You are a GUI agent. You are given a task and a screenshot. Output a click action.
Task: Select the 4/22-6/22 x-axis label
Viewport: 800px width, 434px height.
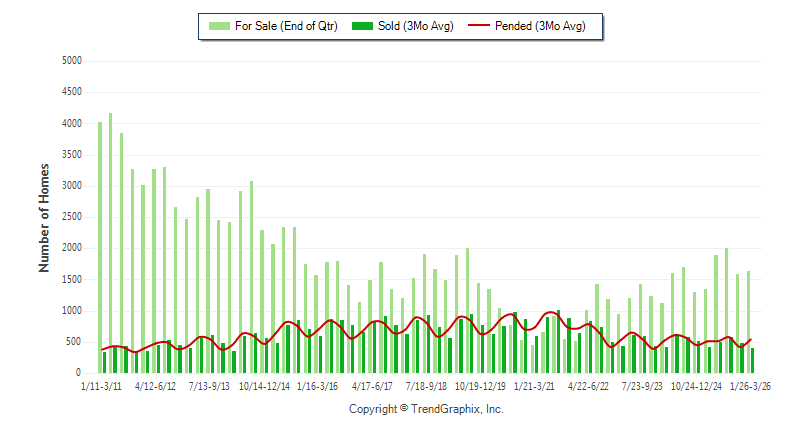point(588,384)
